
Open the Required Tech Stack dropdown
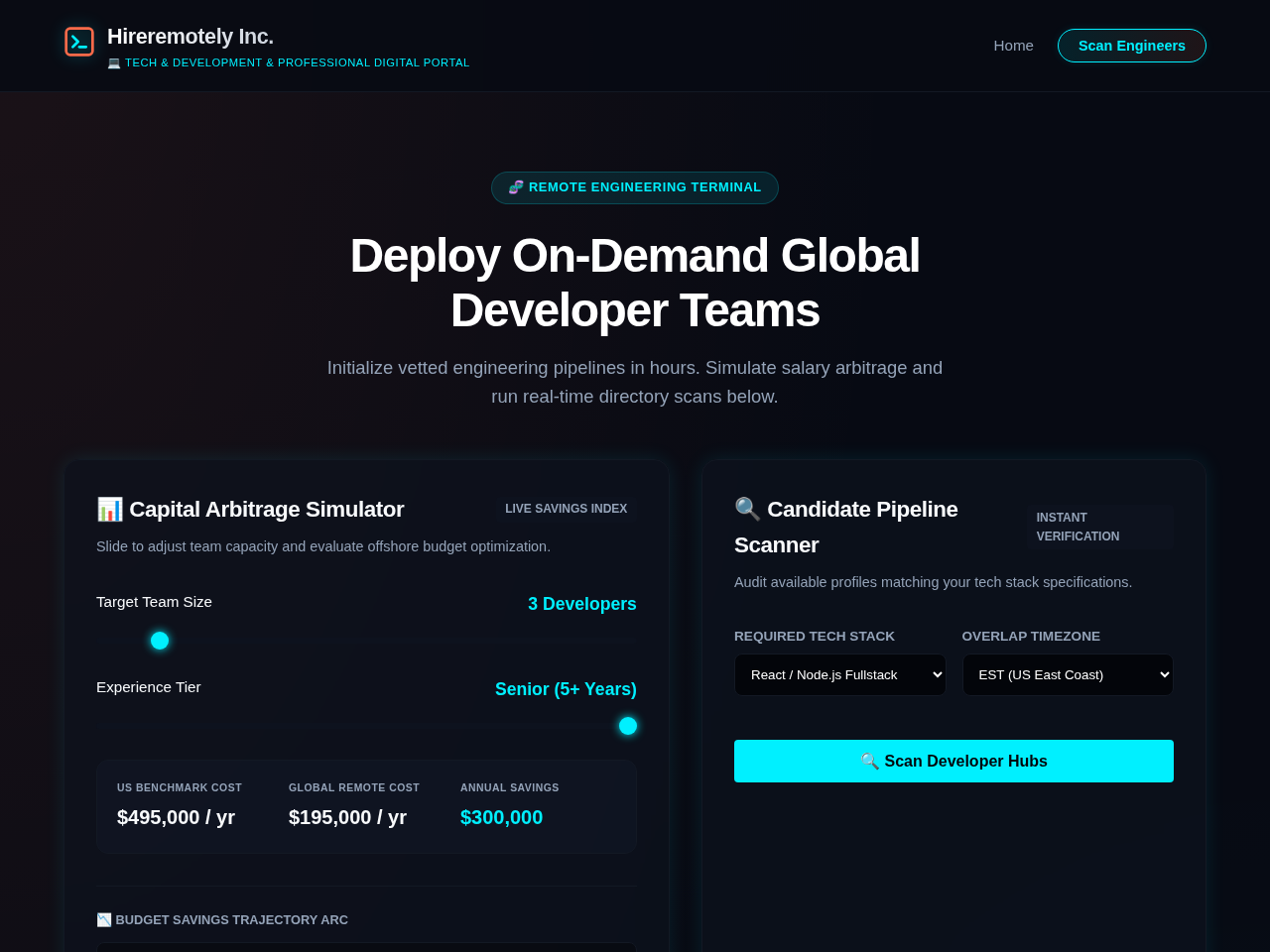840,674
